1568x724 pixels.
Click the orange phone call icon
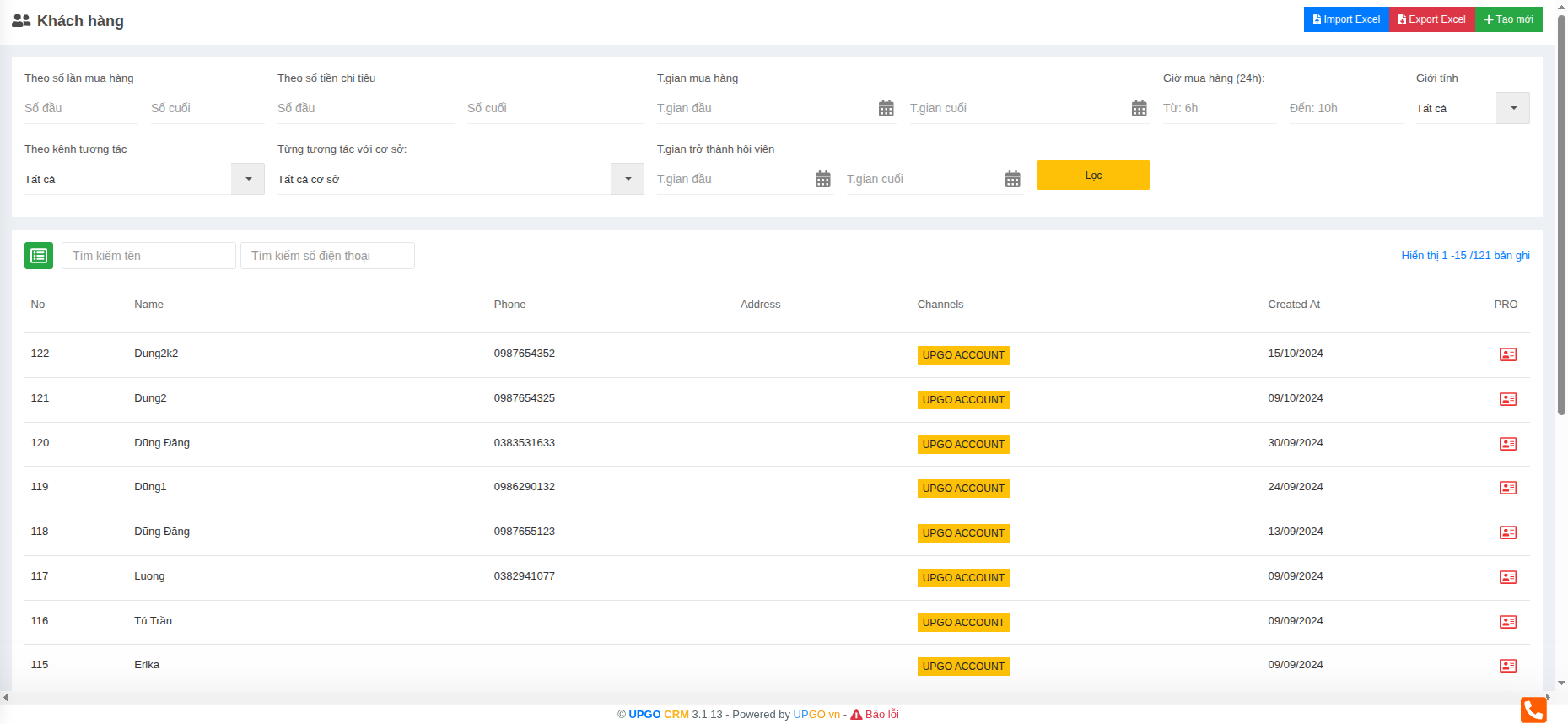click(1533, 710)
